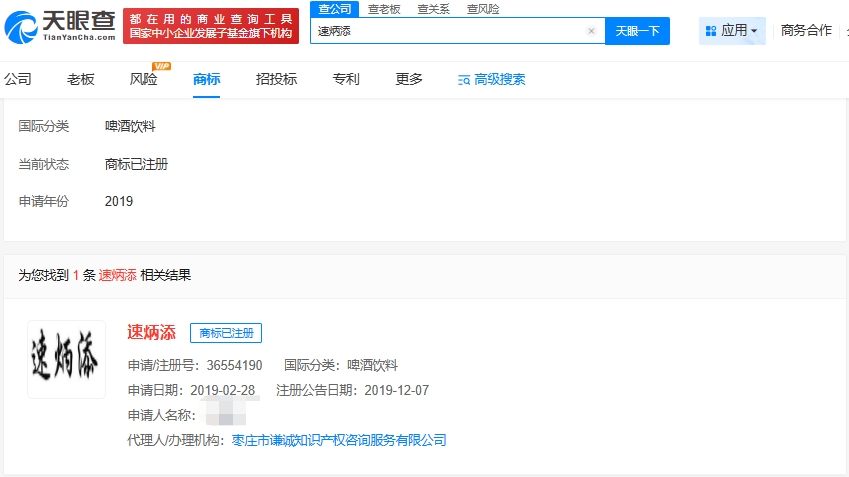The width and height of the screenshot is (849, 477).
Task: Open the 更多 navigation menu
Action: (x=409, y=80)
